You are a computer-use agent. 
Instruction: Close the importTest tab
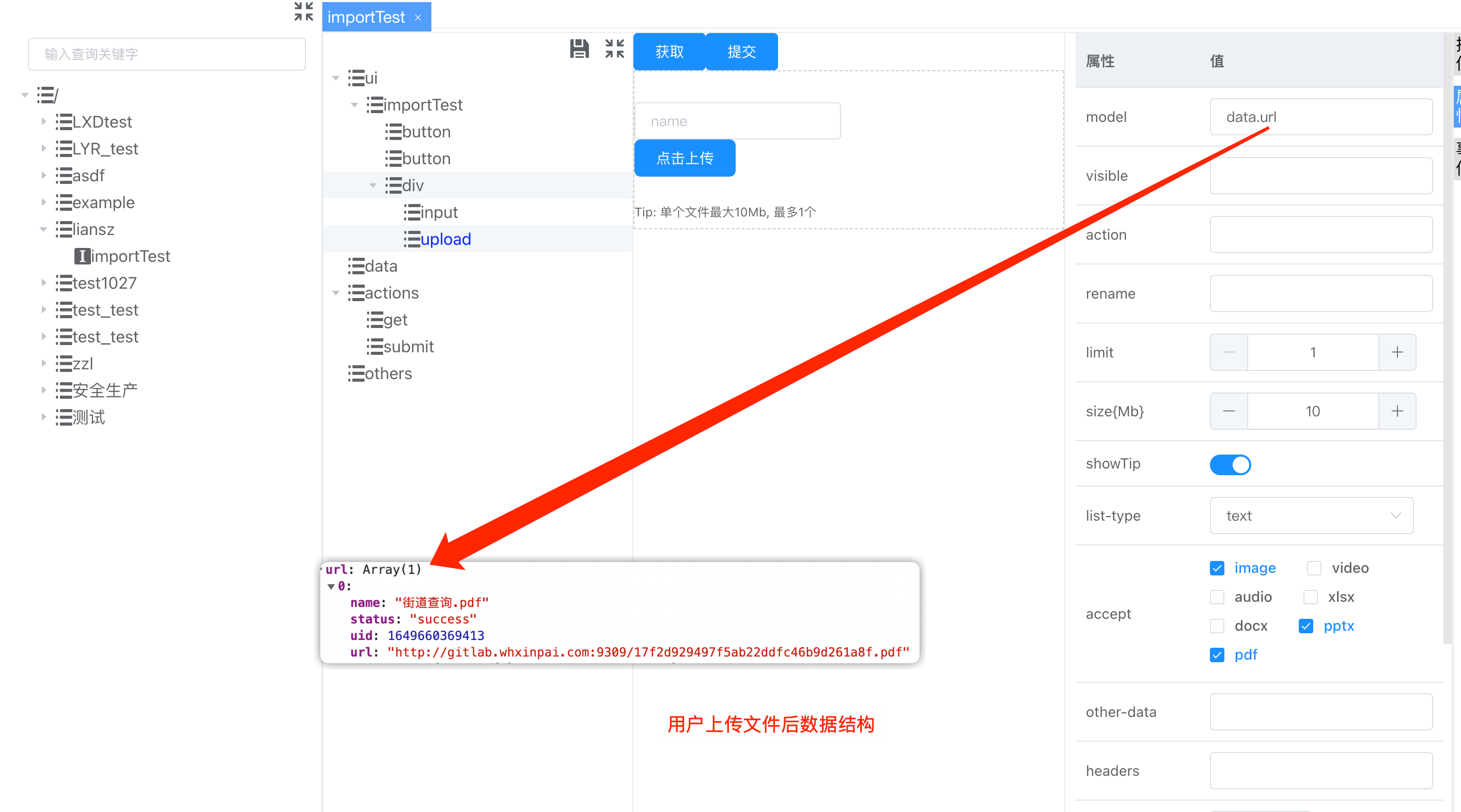click(x=418, y=18)
